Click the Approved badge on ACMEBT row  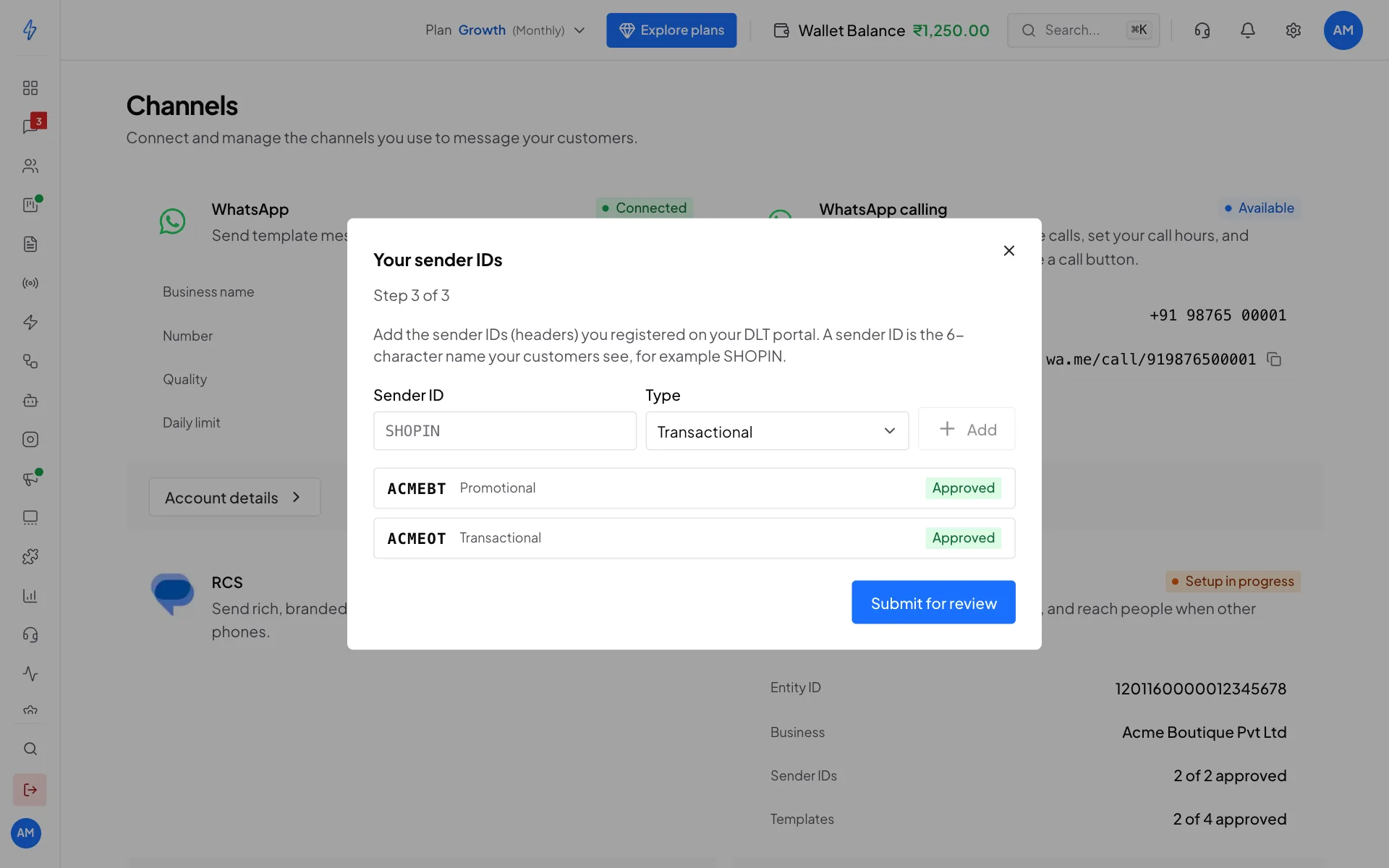963,488
